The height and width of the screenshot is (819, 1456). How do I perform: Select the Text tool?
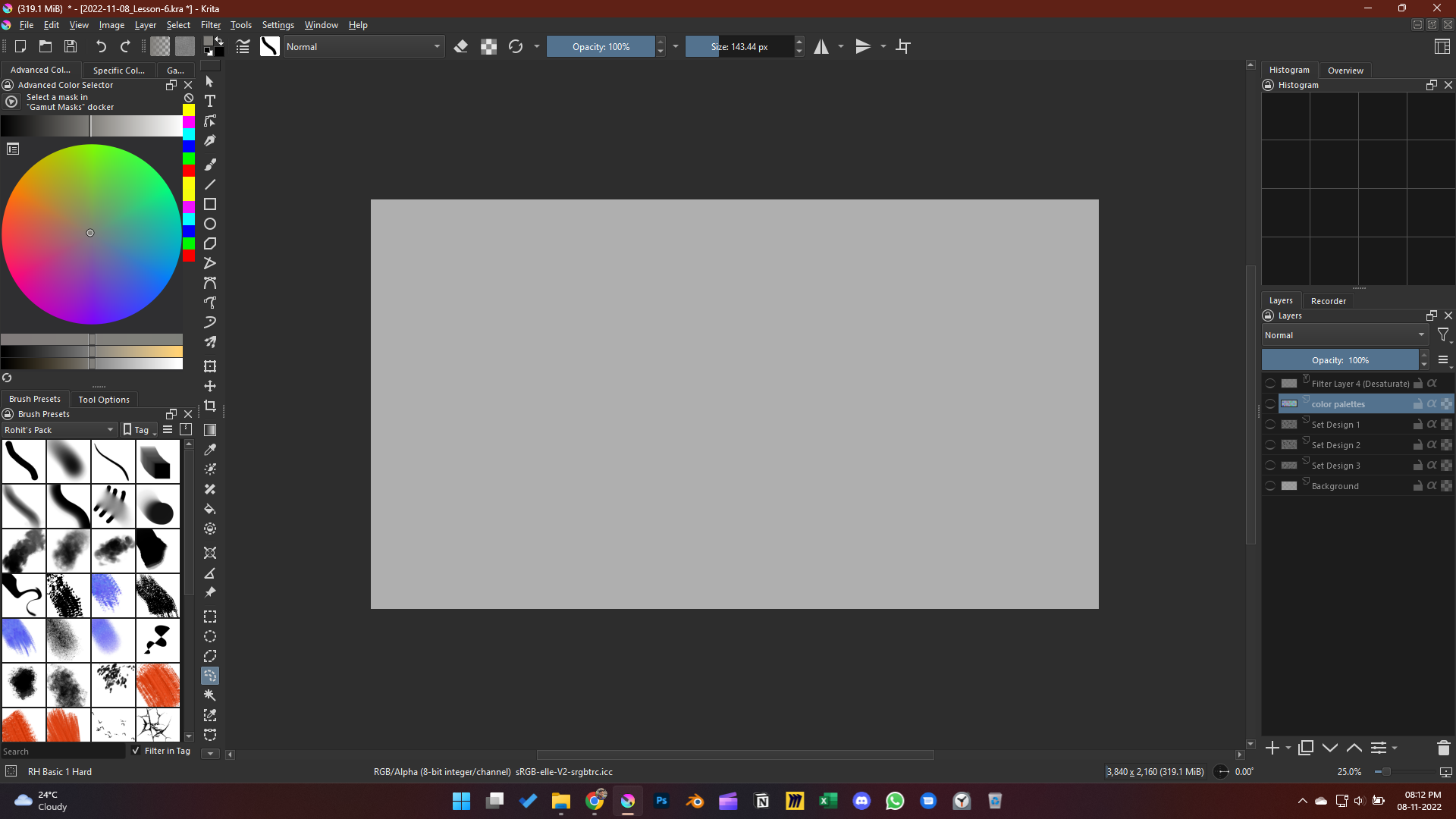tap(210, 101)
